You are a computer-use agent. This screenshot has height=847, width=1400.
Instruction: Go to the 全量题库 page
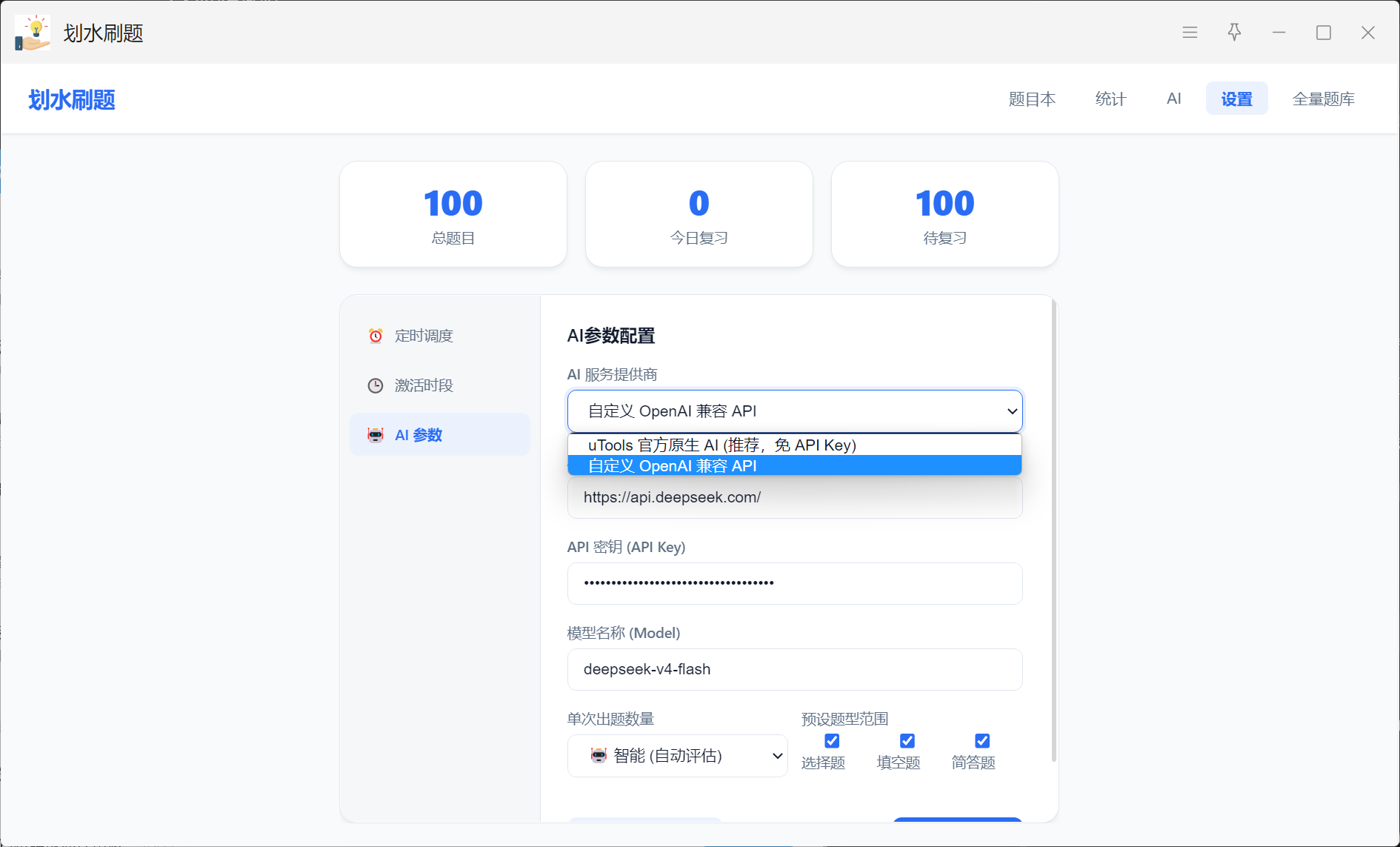pos(1323,99)
